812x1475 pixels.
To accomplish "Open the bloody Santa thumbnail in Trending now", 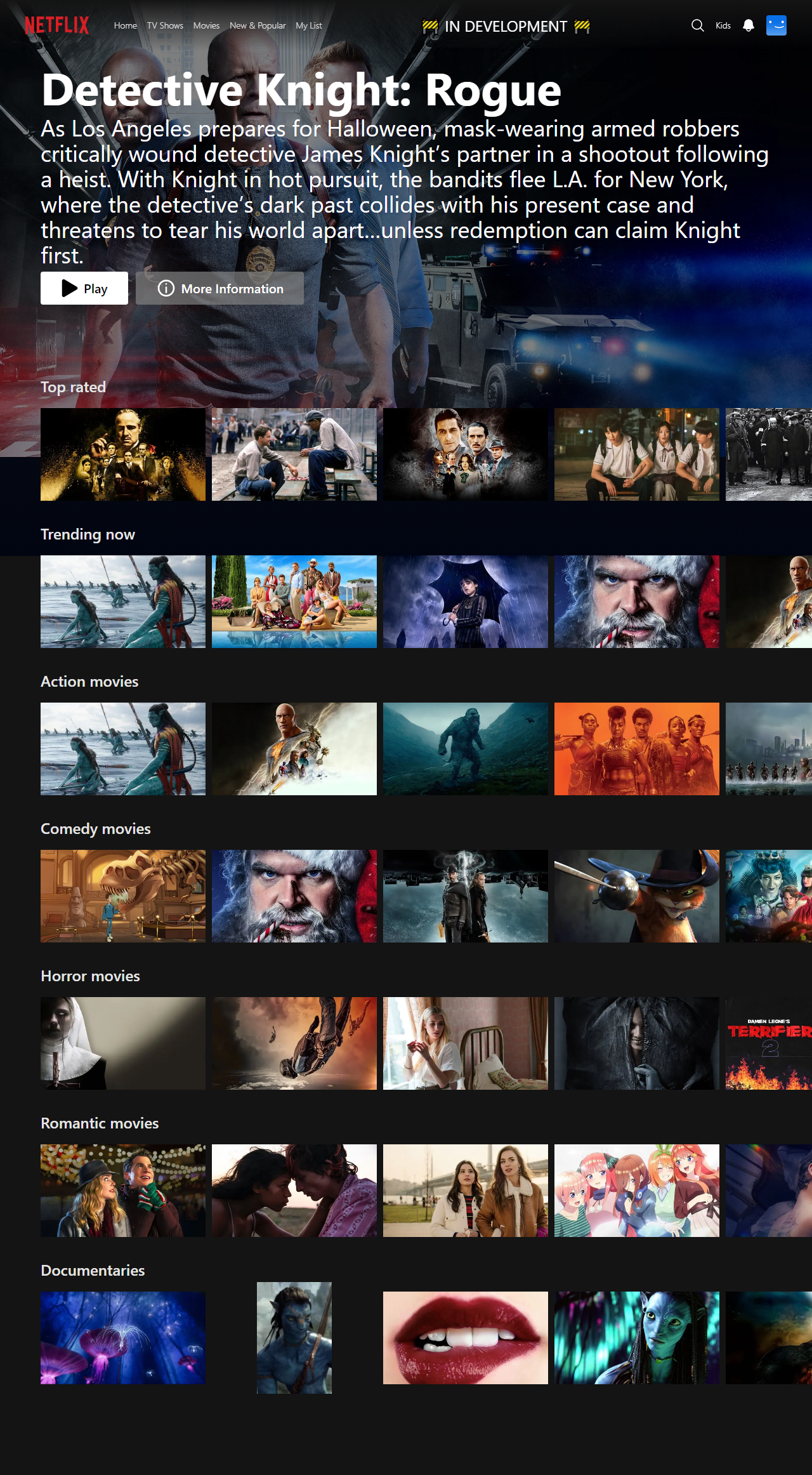I will point(637,602).
